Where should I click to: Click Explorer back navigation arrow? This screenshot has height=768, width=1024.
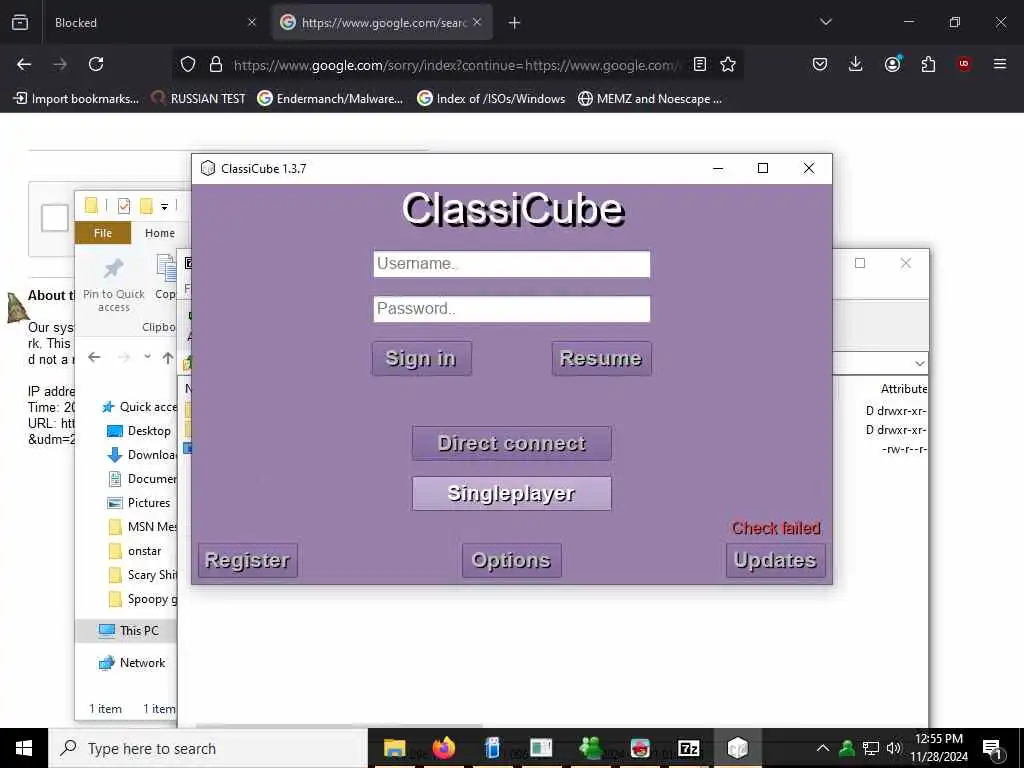95,357
